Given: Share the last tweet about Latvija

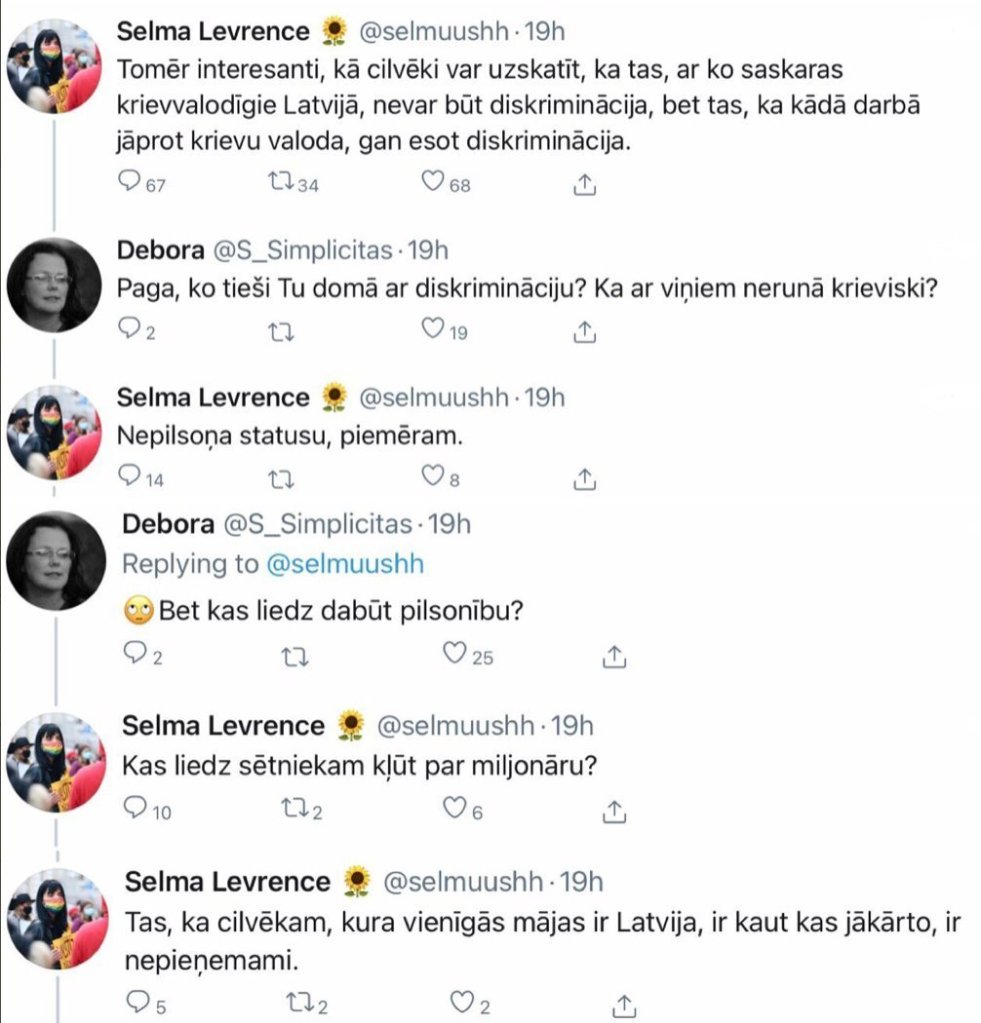Looking at the screenshot, I should pyautogui.click(x=623, y=1002).
